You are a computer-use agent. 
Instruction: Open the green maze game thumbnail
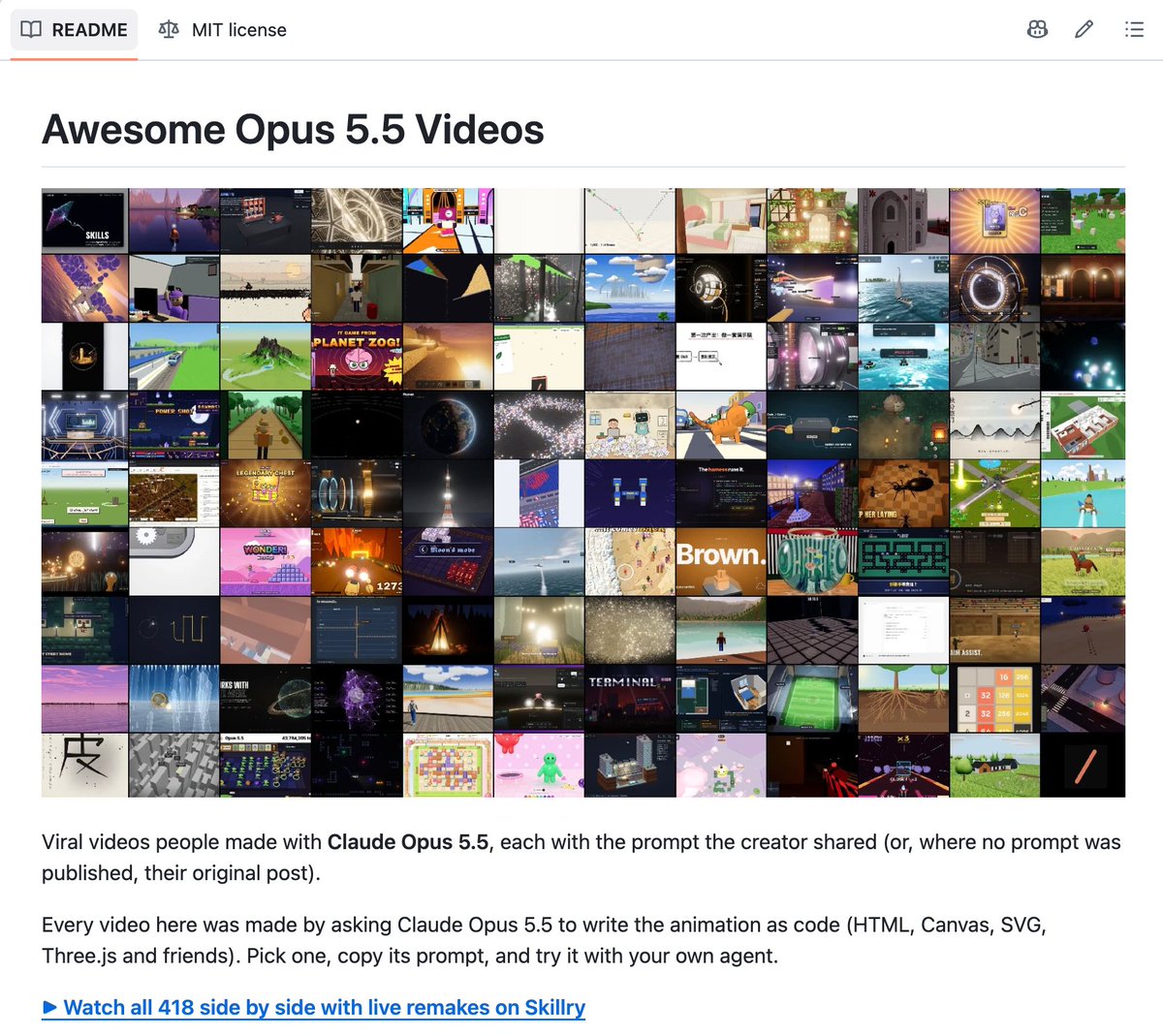pos(903,561)
